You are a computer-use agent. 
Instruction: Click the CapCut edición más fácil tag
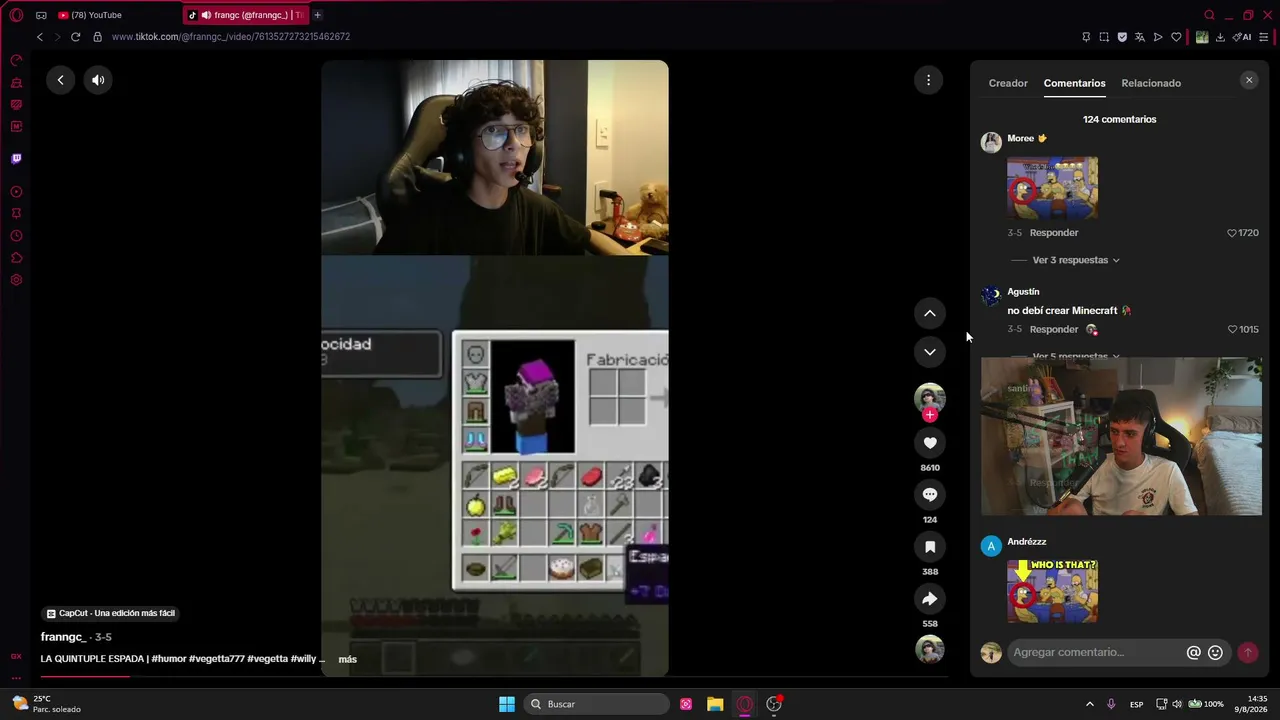coord(110,613)
